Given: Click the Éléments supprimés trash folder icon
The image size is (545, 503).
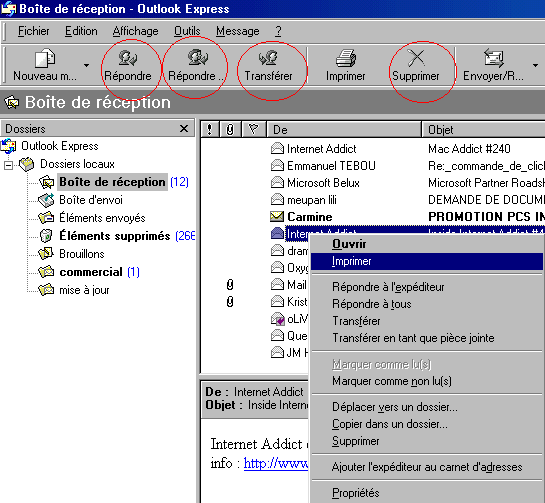Looking at the screenshot, I should 46,236.
